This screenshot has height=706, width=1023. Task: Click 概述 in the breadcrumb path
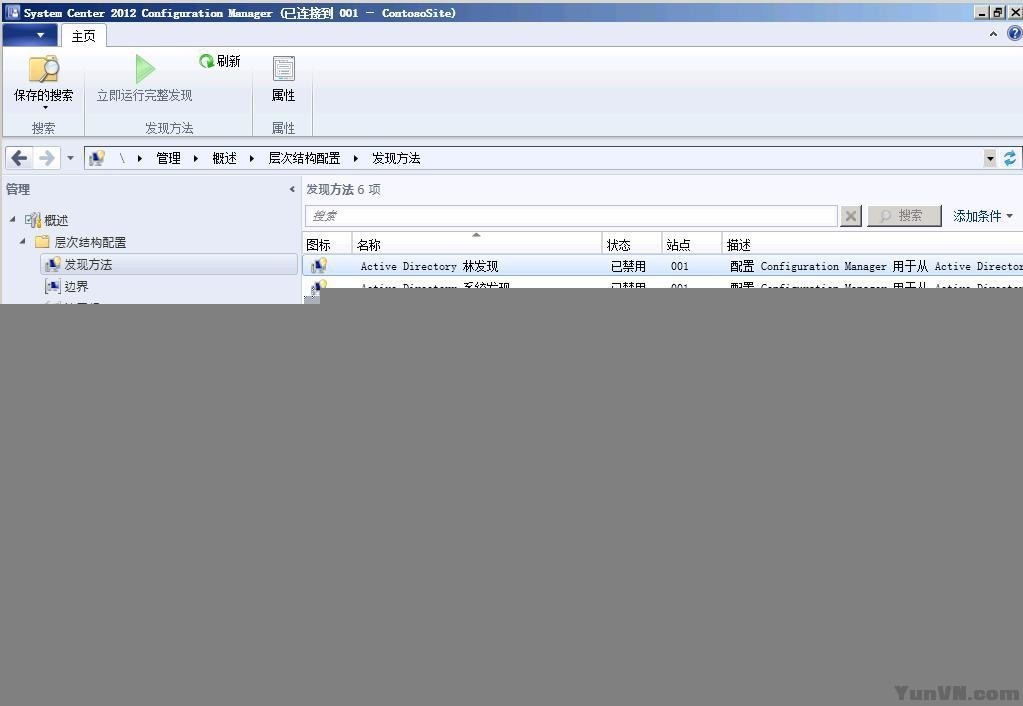tap(224, 158)
